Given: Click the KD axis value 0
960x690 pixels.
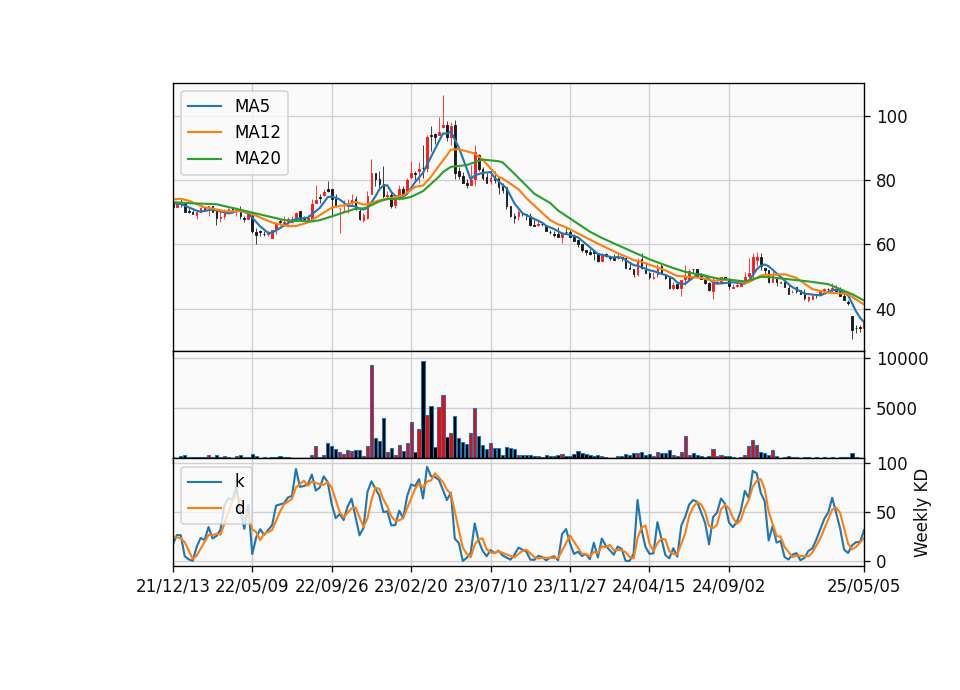Looking at the screenshot, I should point(882,561).
